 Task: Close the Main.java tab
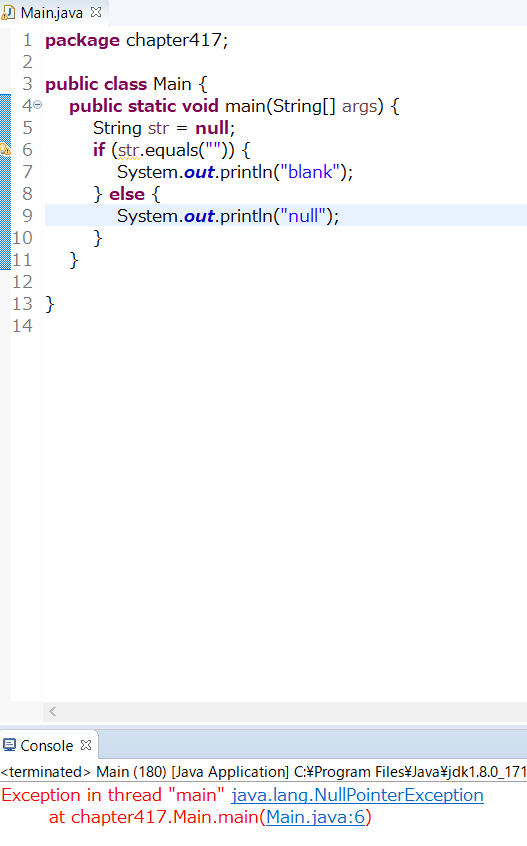click(96, 12)
